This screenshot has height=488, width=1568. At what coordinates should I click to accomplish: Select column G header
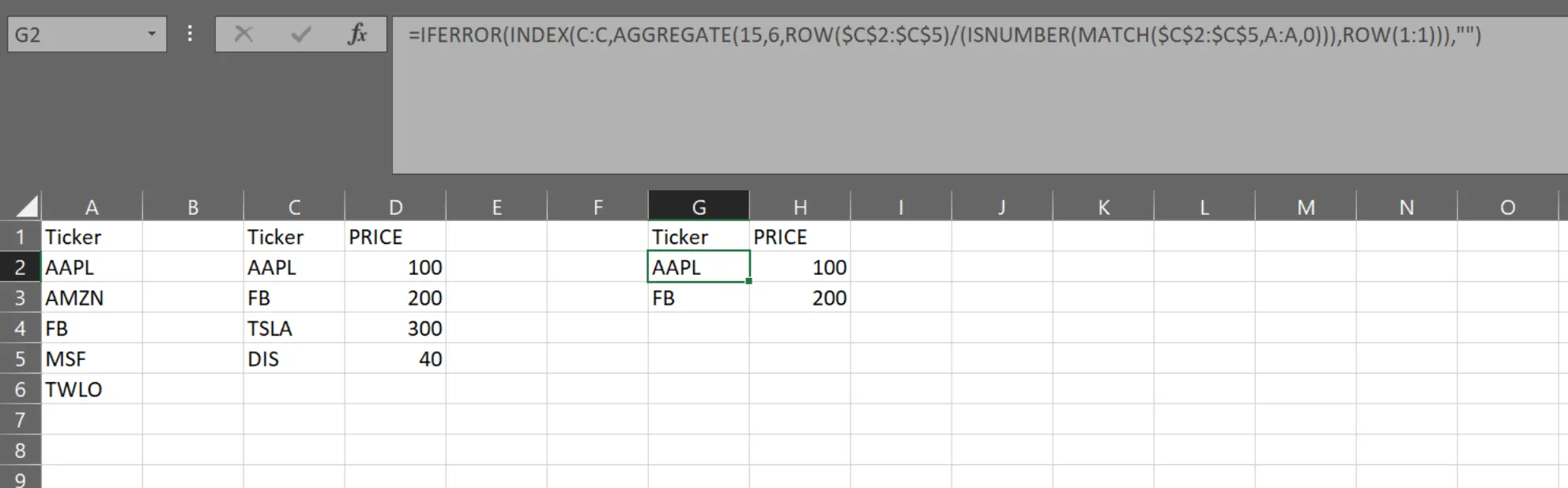pyautogui.click(x=699, y=207)
